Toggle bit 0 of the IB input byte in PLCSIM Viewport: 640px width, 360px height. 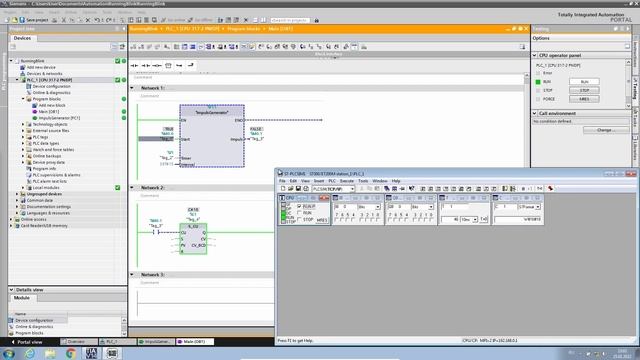pyautogui.click(x=378, y=220)
